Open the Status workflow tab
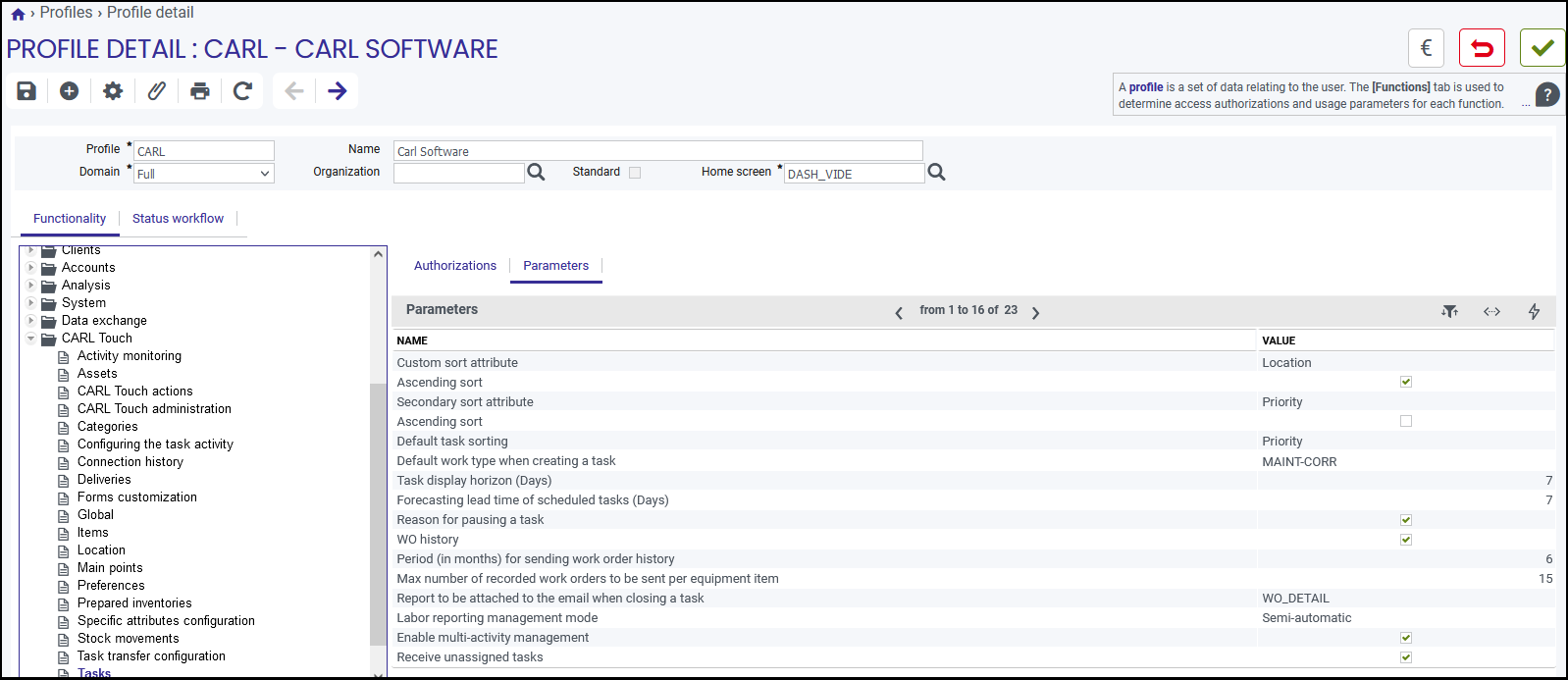This screenshot has height=680, width=1568. point(178,219)
